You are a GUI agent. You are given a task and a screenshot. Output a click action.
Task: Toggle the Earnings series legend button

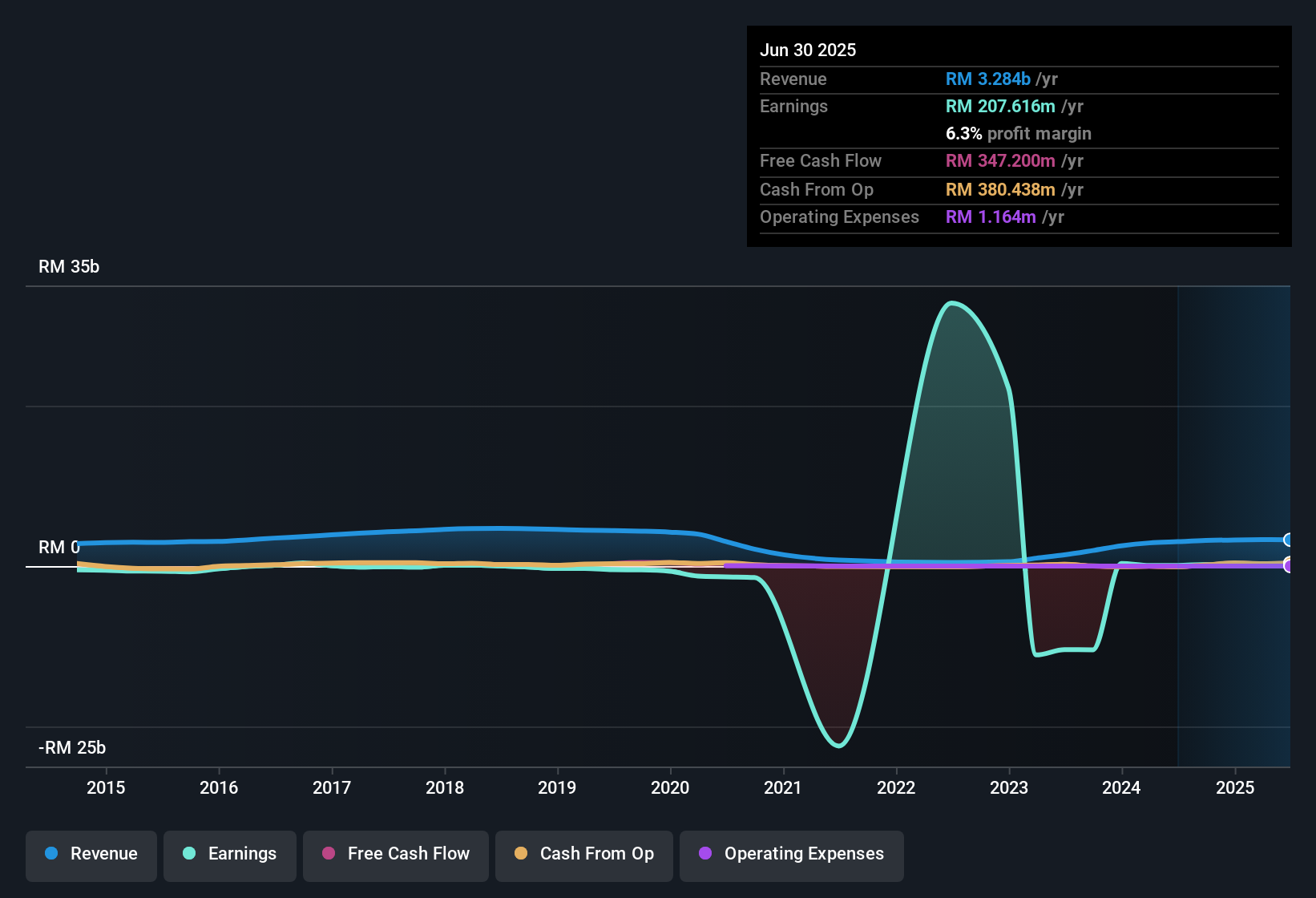coord(230,855)
